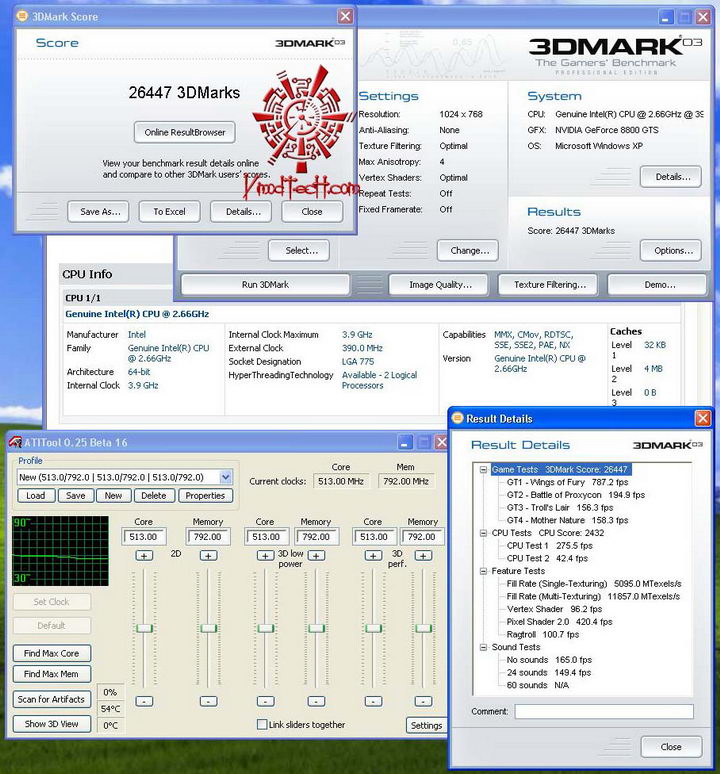Click the Genuine Intel(R) CPU @ 2.66GHz heading

tap(137, 314)
